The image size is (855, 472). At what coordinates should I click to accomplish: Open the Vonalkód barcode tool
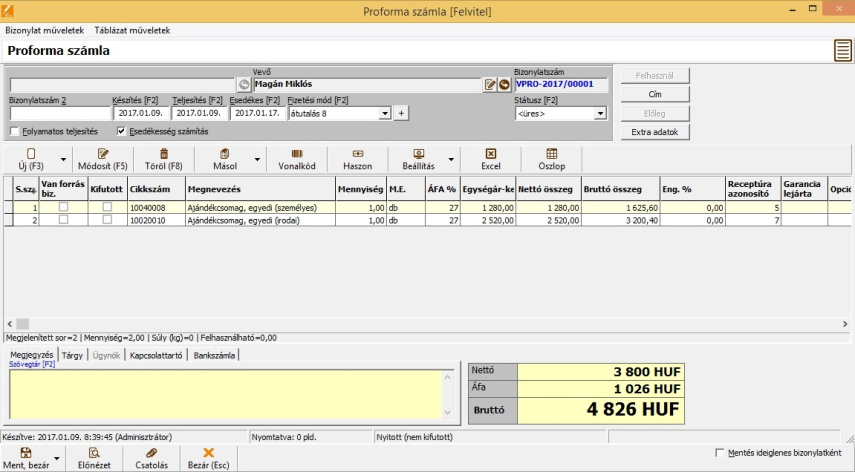click(x=297, y=153)
